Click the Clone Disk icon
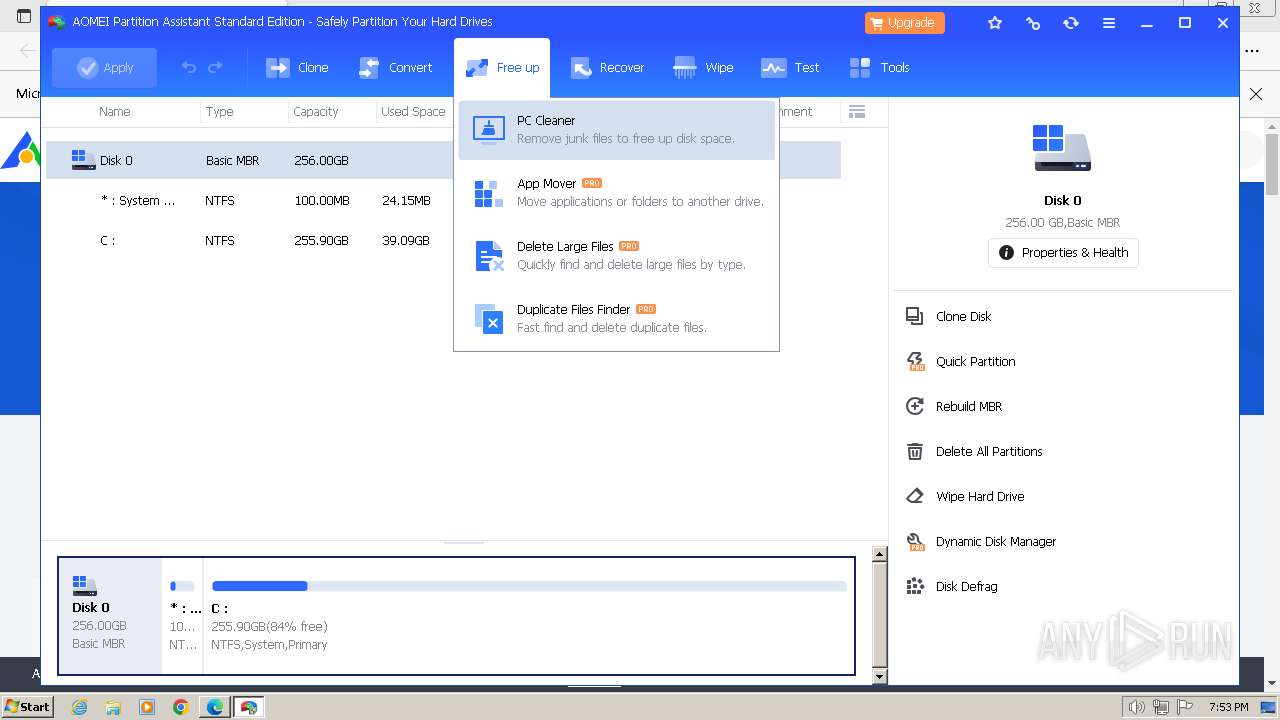The height and width of the screenshot is (720, 1280). pos(915,316)
